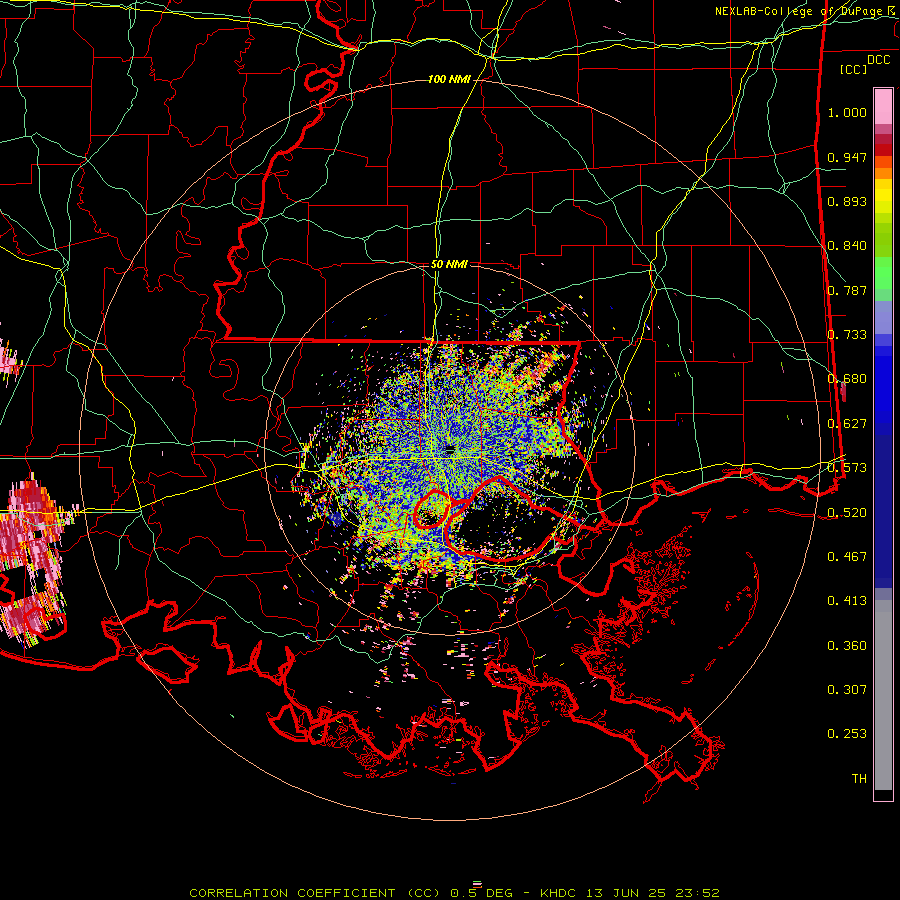Image resolution: width=900 pixels, height=900 pixels.
Task: Select the 0.840 legend value
Action: coord(847,246)
